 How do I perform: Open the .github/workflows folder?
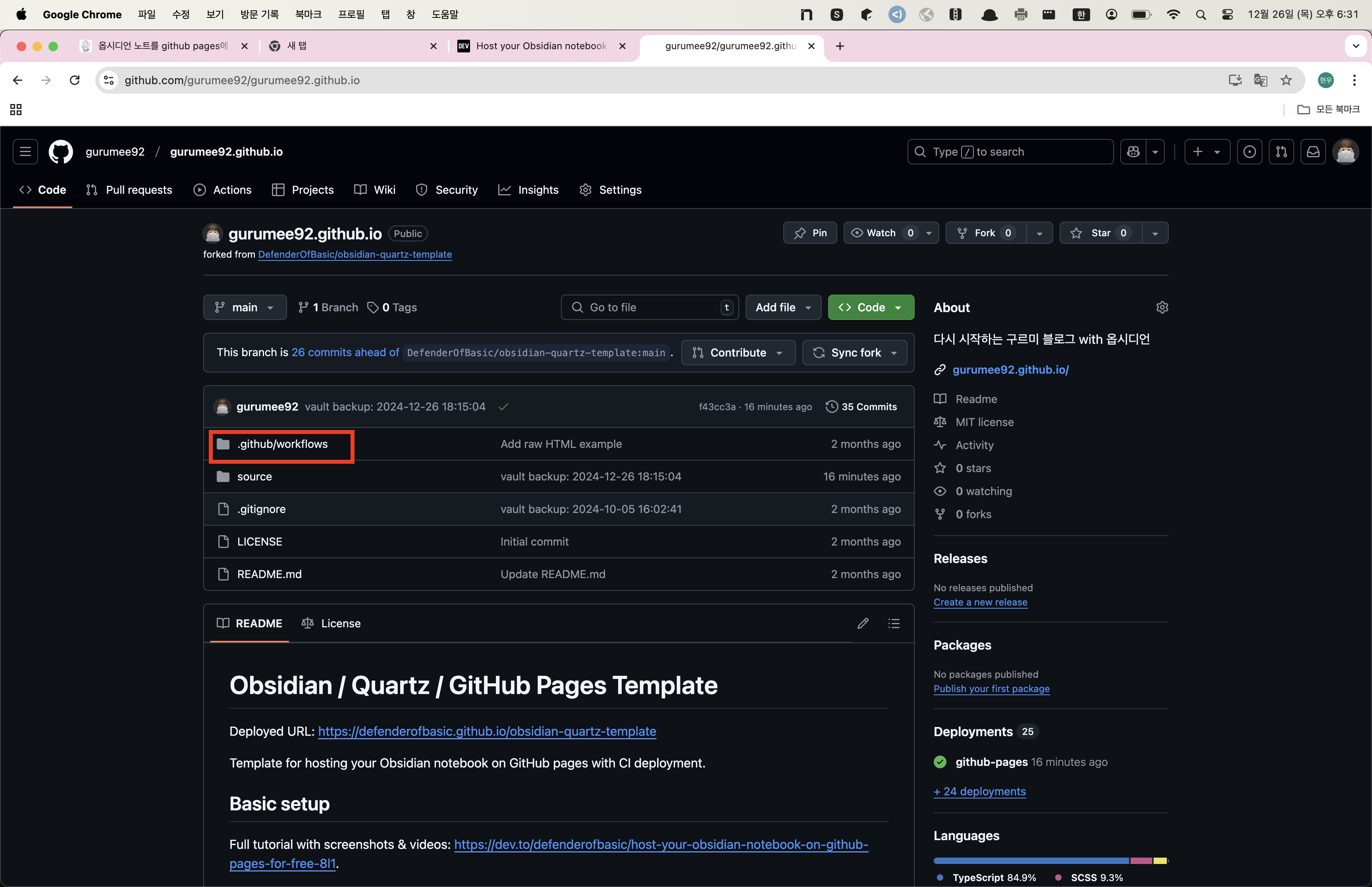point(282,443)
